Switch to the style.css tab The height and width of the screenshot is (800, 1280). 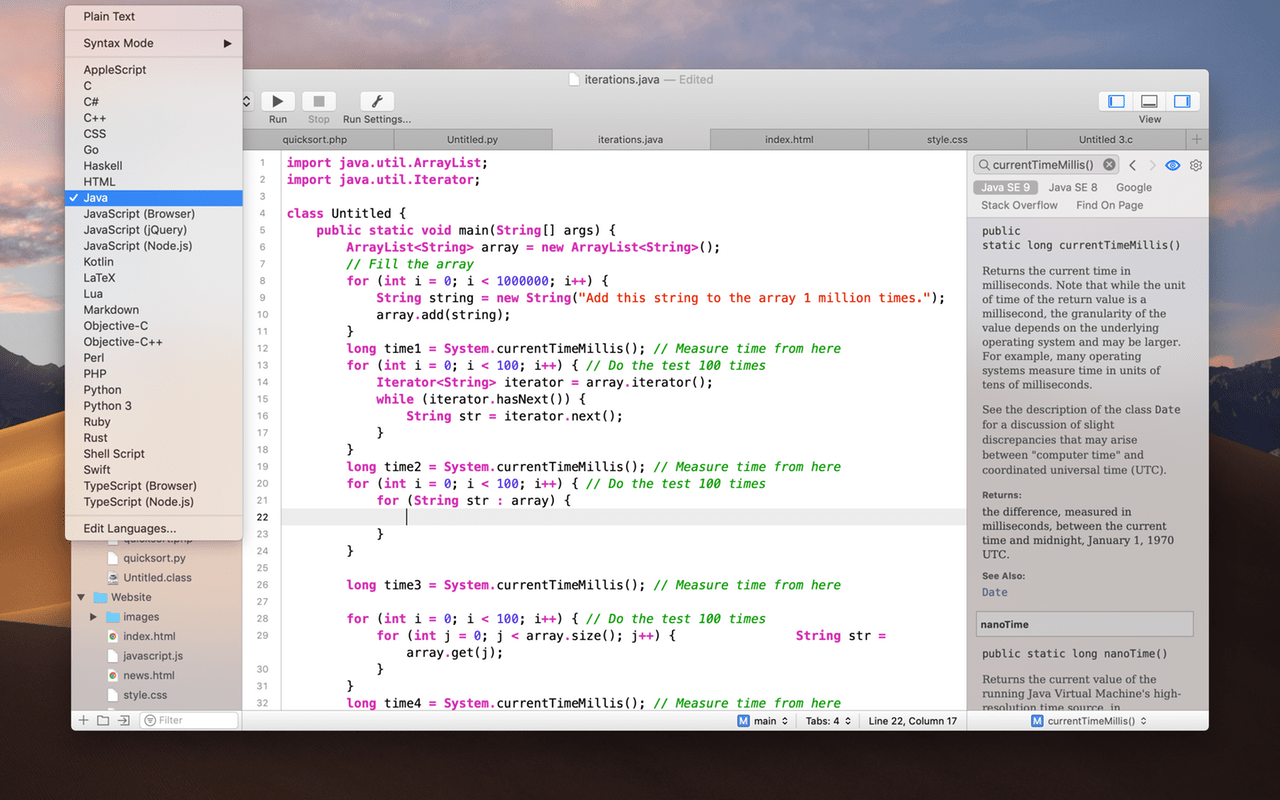pos(946,139)
